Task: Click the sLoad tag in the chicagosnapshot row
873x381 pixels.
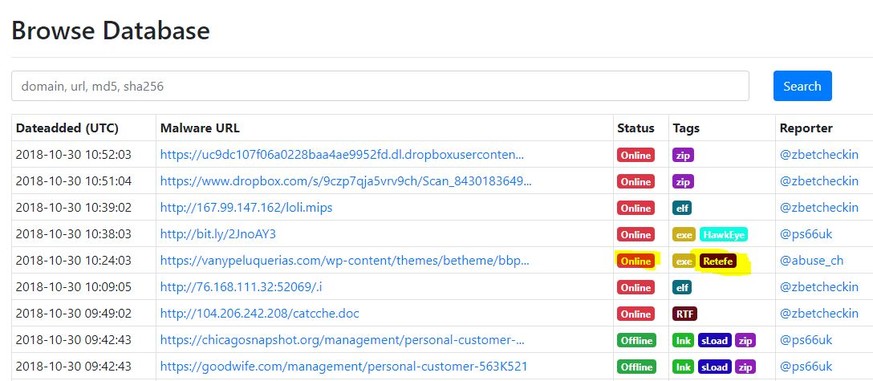Action: (714, 340)
